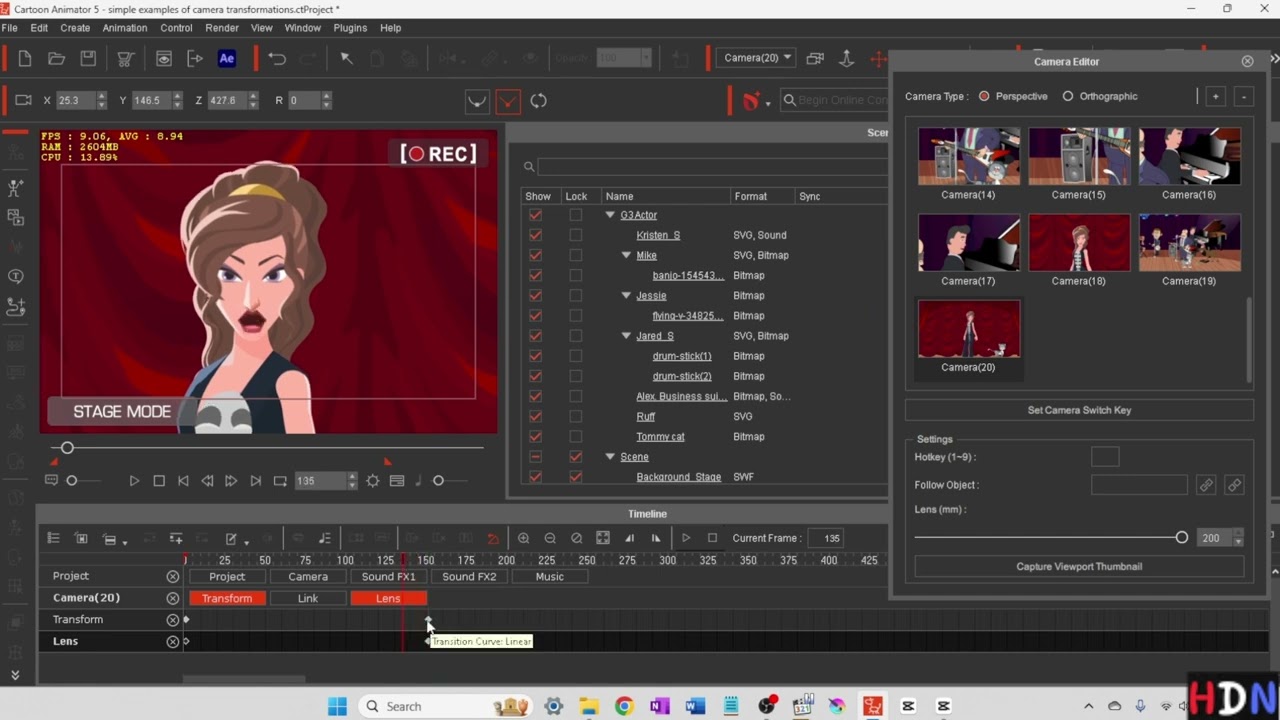The image size is (1280, 720).
Task: Open the Render menu
Action: click(222, 28)
